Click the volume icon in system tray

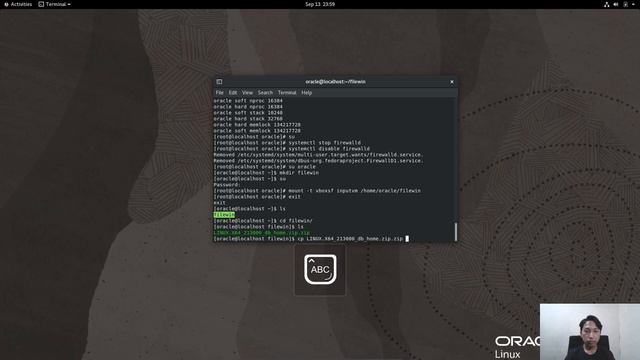[x=616, y=4]
